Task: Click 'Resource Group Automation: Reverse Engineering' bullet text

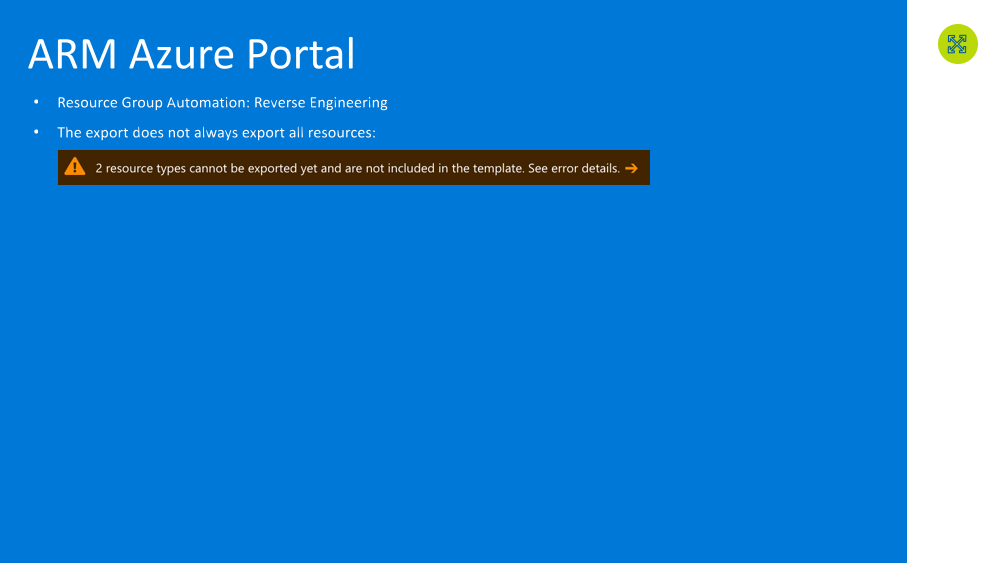Action: pos(223,103)
